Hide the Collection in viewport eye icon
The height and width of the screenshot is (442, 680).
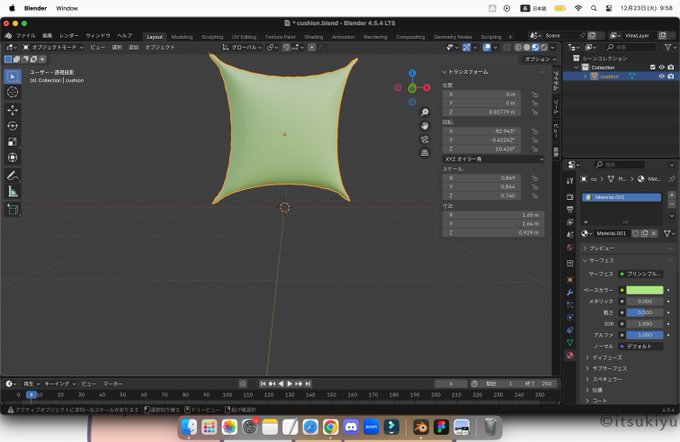tap(662, 67)
